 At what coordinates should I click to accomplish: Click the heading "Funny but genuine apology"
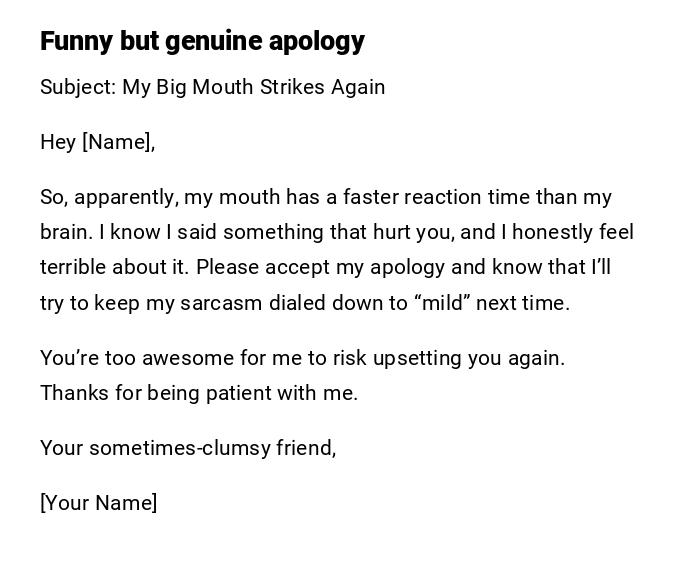point(202,41)
